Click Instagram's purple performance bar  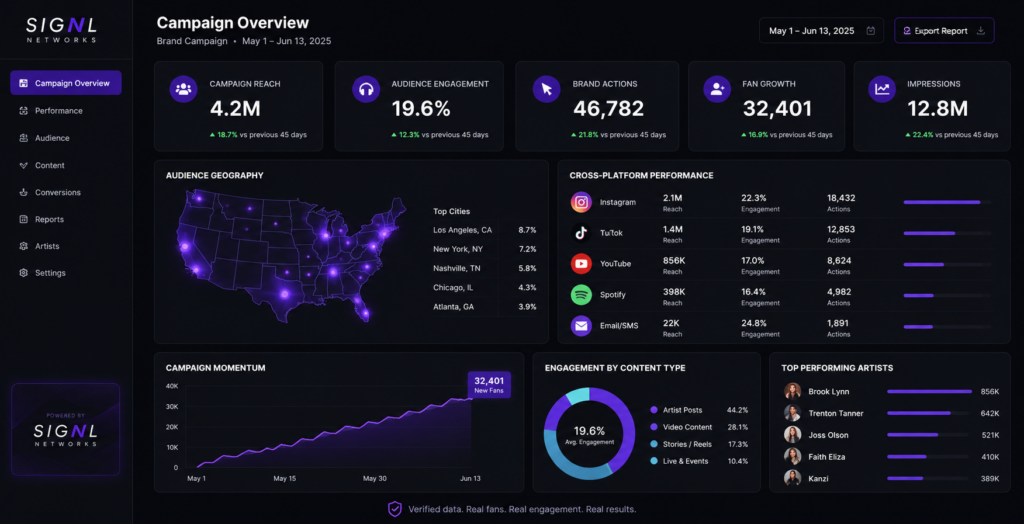coord(942,203)
